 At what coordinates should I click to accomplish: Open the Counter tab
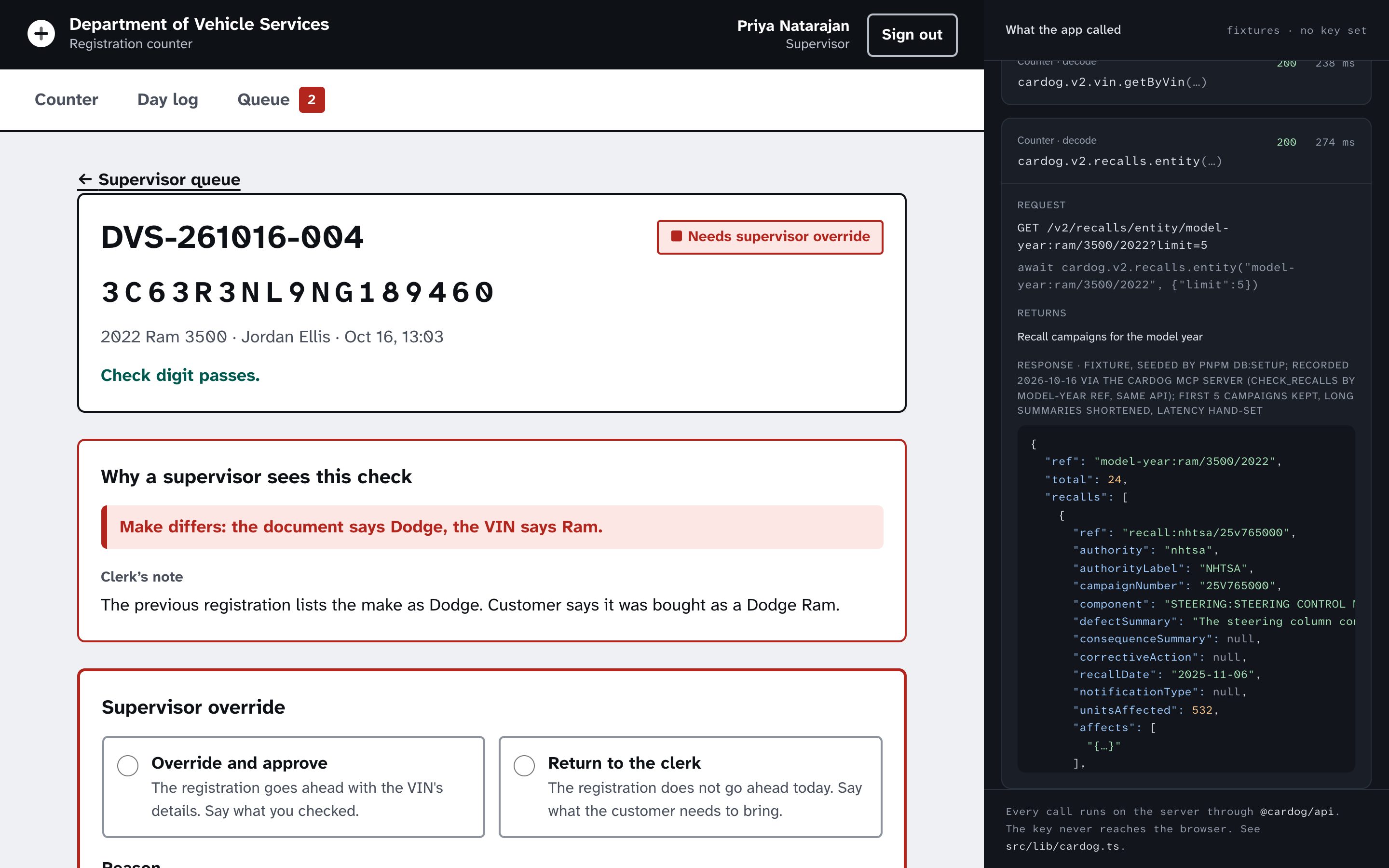click(x=66, y=100)
